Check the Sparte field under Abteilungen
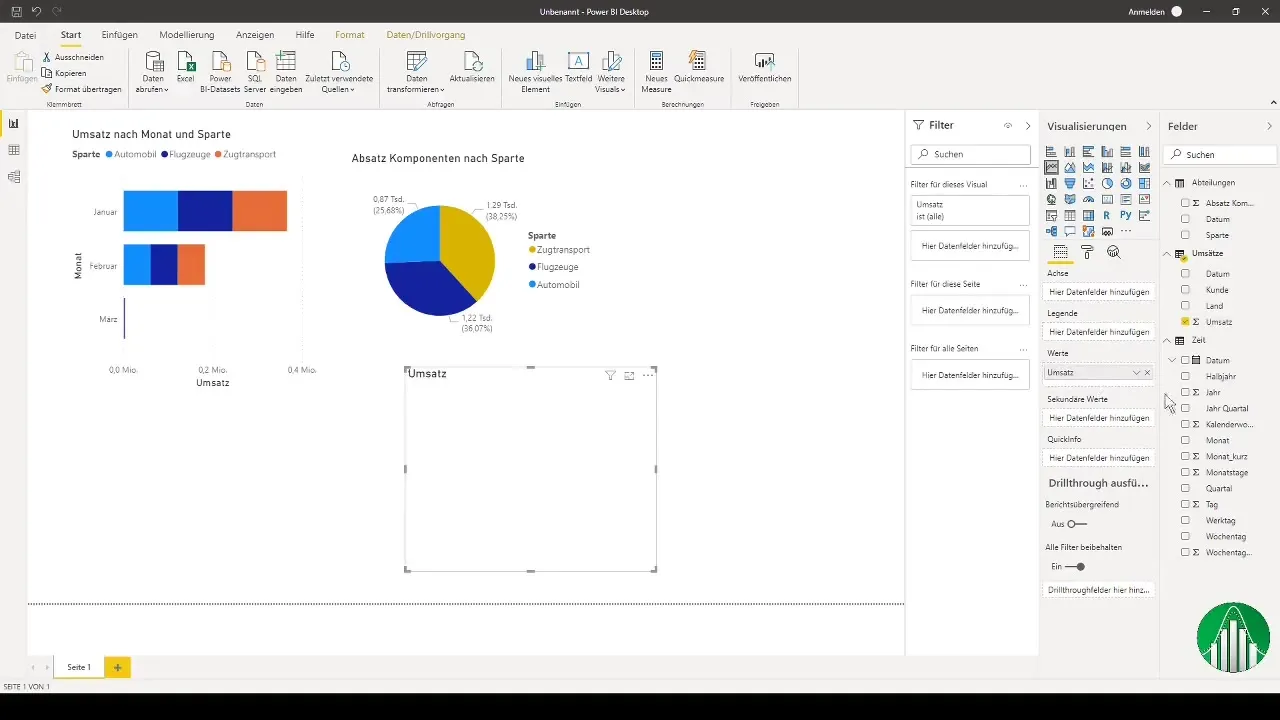The image size is (1280, 720). tap(1185, 235)
